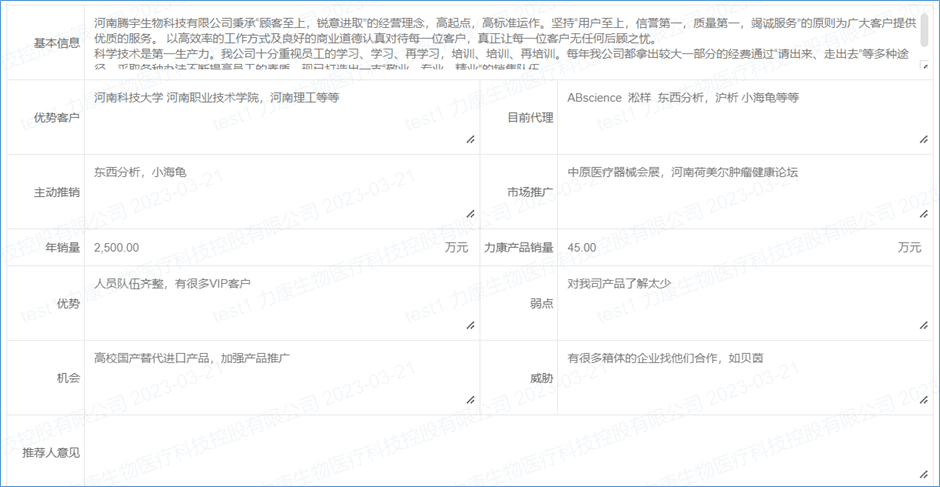Click the resize handle of 目前代理 field

click(x=924, y=141)
